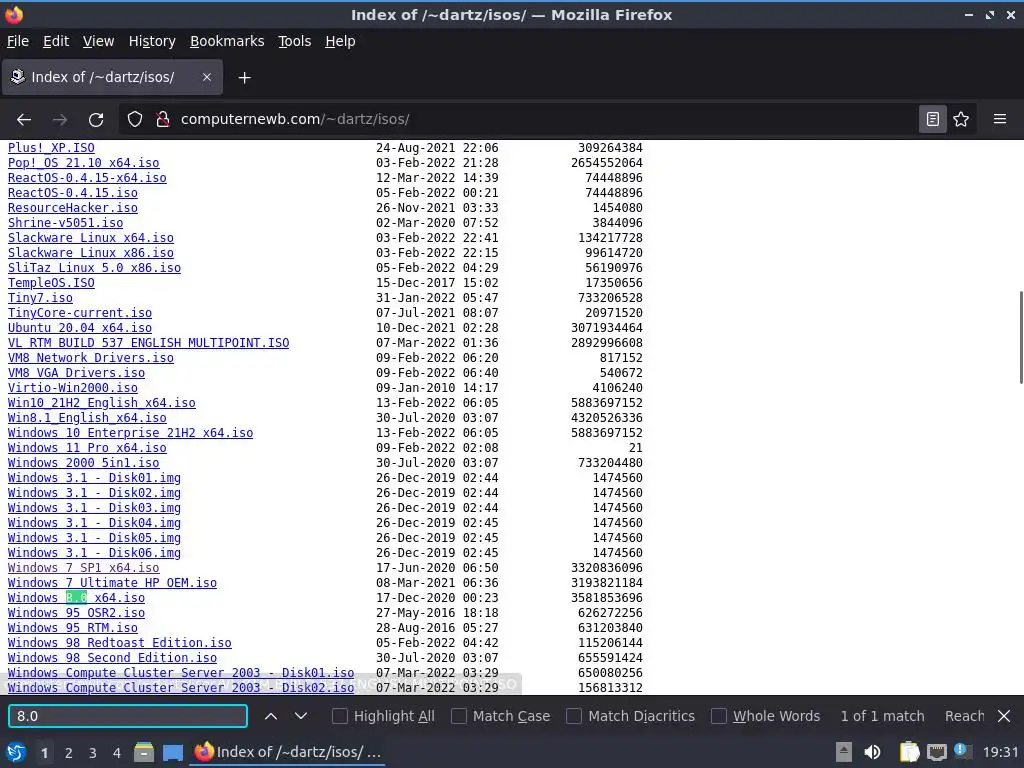Click the size value 2654552064
The width and height of the screenshot is (1024, 768).
tap(607, 163)
